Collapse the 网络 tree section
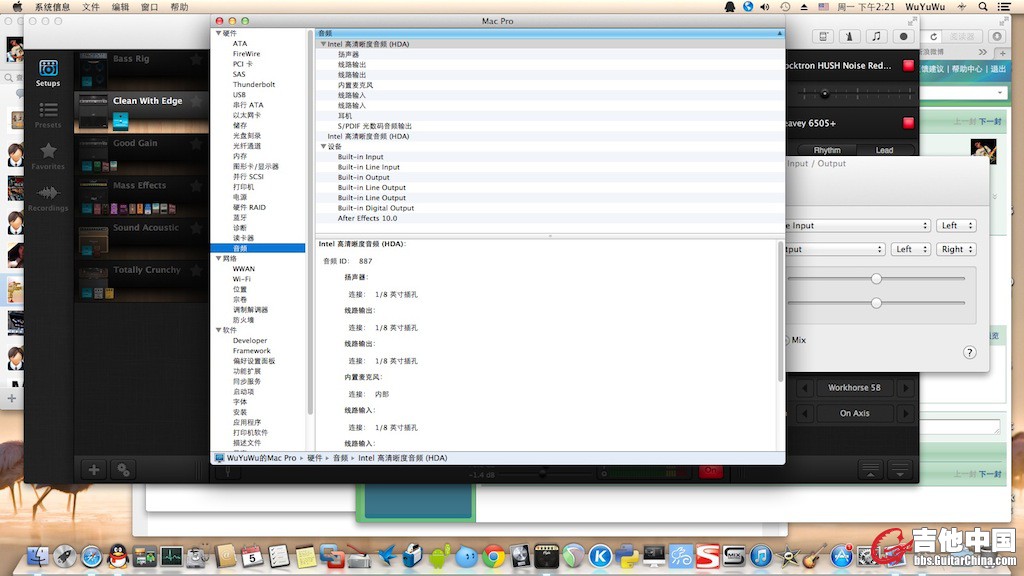Screen dimensions: 1024x576 tap(219, 259)
